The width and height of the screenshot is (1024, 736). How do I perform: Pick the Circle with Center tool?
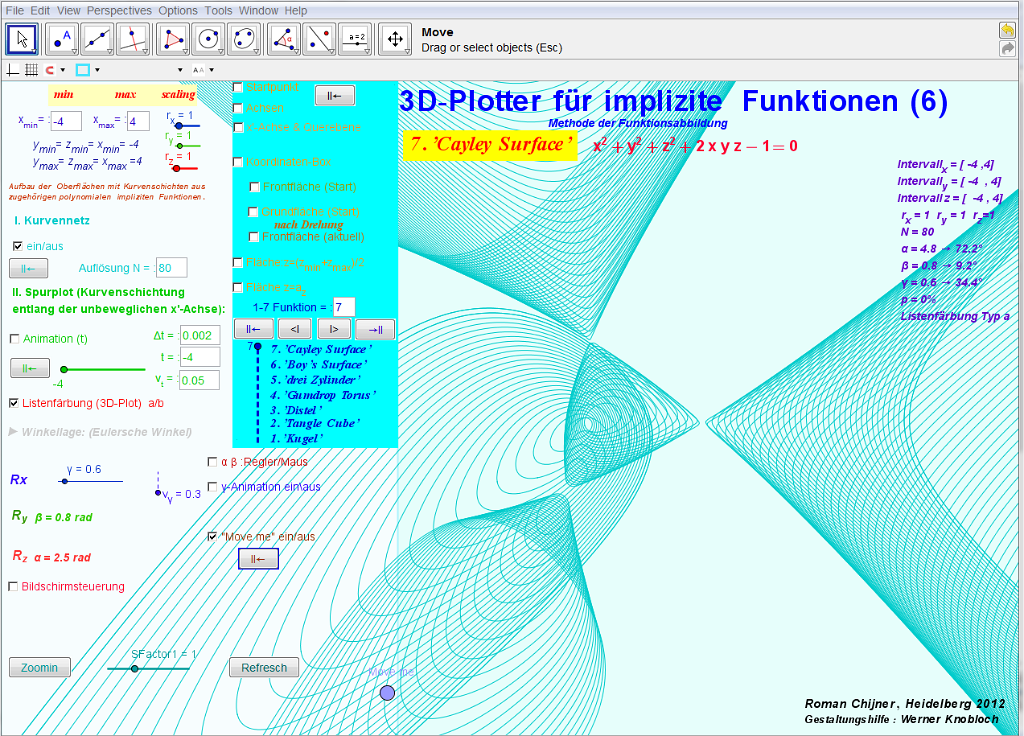208,39
